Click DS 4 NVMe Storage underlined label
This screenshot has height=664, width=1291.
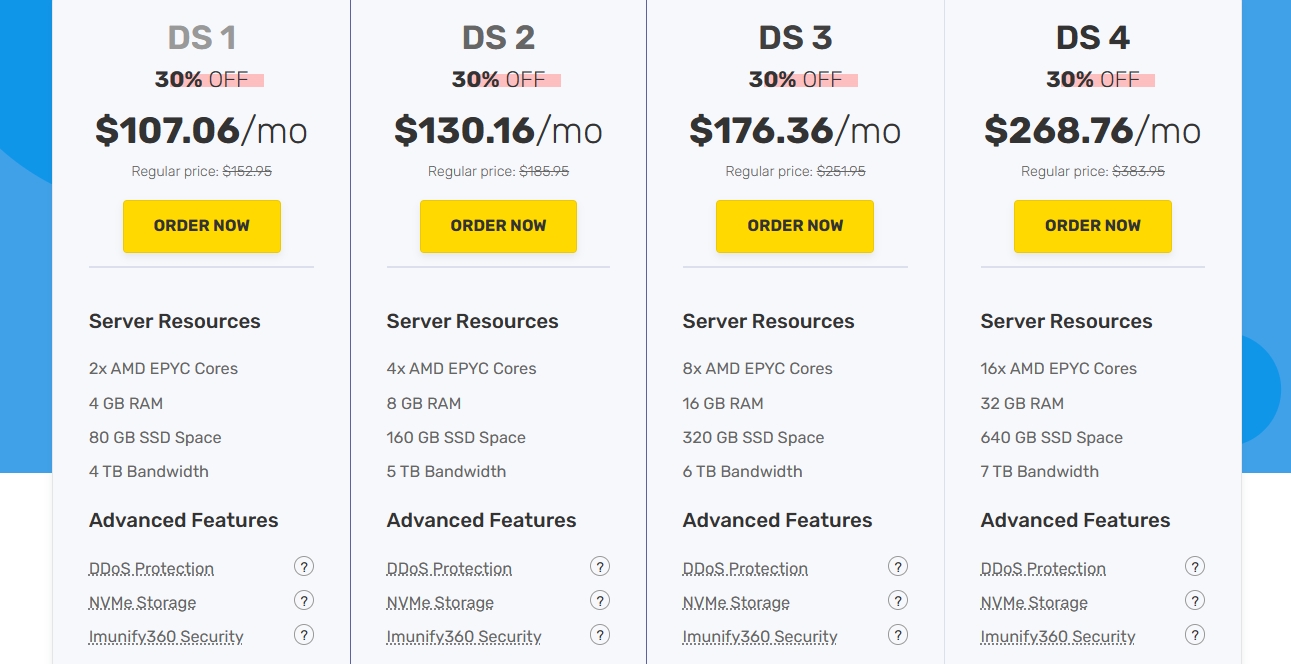(1034, 603)
